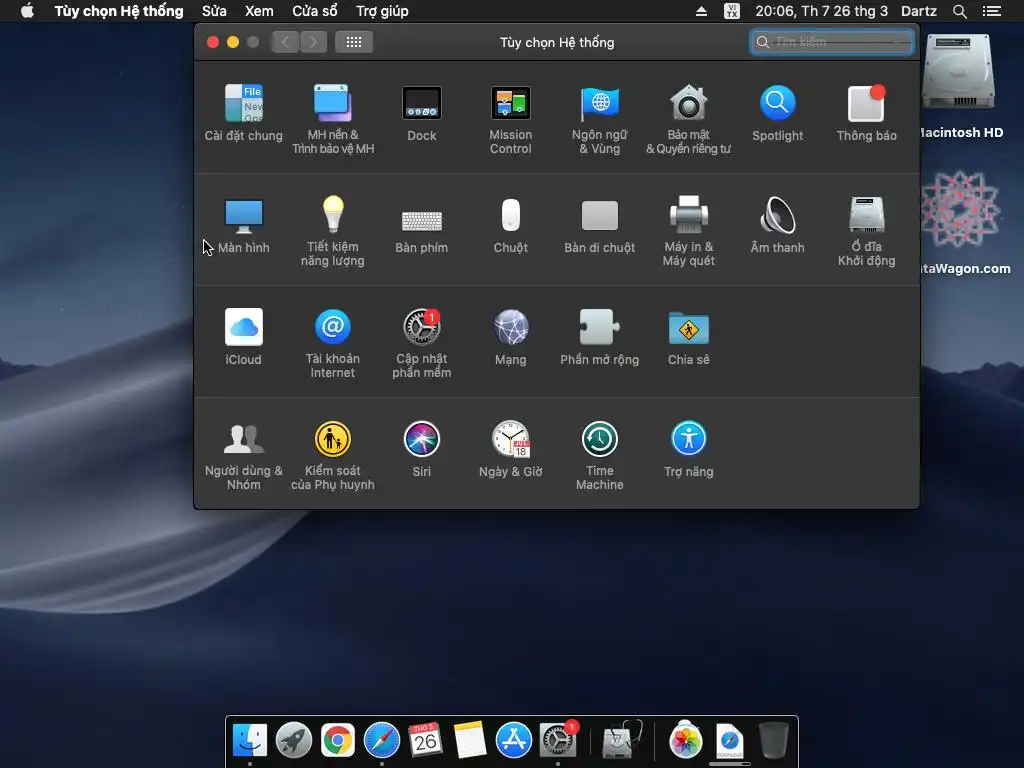Open Tiết kiệm năng lượng pane
Image resolution: width=1024 pixels, height=768 pixels.
tap(332, 231)
